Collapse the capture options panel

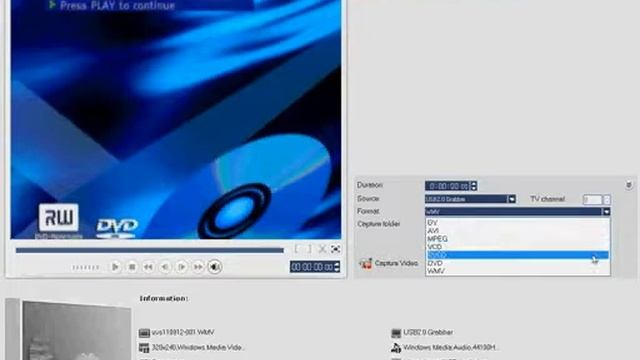tap(629, 185)
